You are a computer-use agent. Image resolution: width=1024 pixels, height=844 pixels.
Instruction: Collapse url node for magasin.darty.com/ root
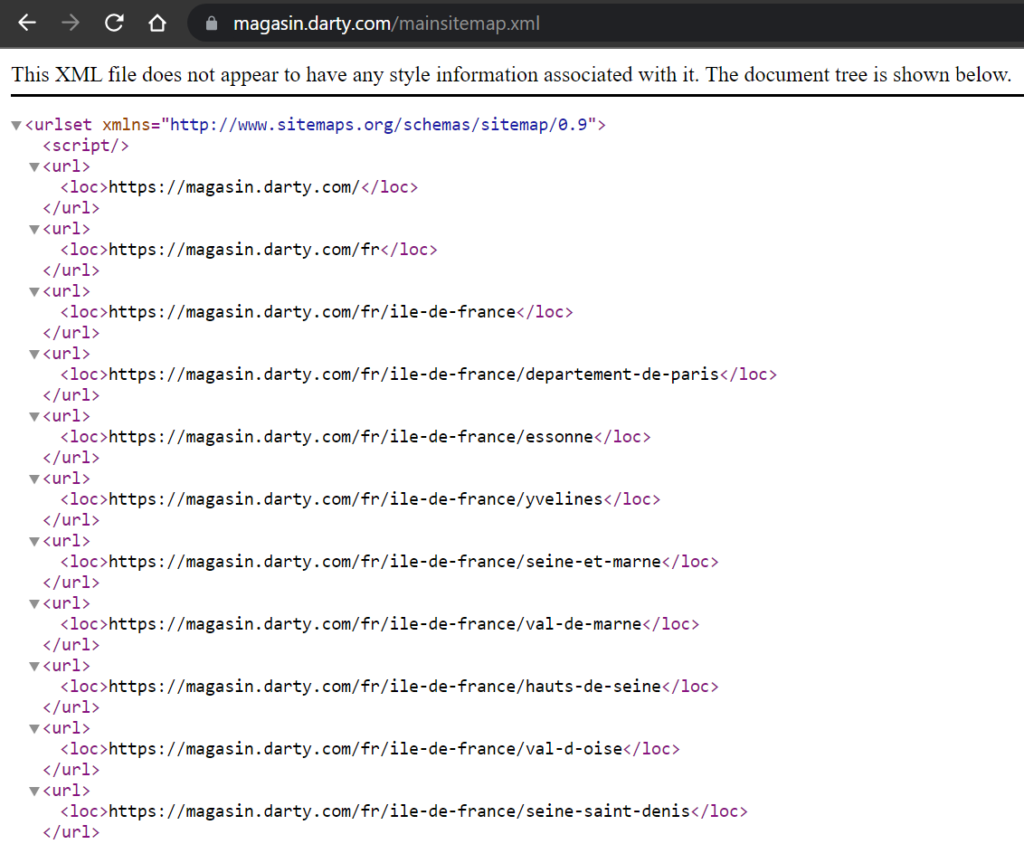[x=35, y=167]
